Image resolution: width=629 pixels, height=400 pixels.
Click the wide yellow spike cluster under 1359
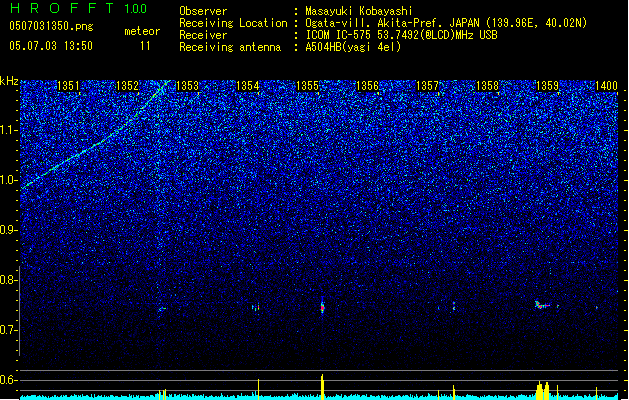543,390
